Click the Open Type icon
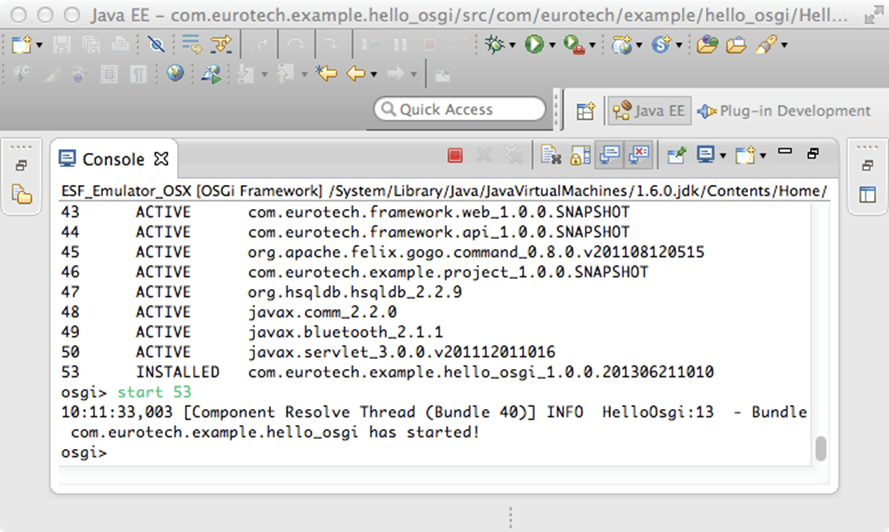This screenshot has width=889, height=532. pyautogui.click(x=707, y=44)
